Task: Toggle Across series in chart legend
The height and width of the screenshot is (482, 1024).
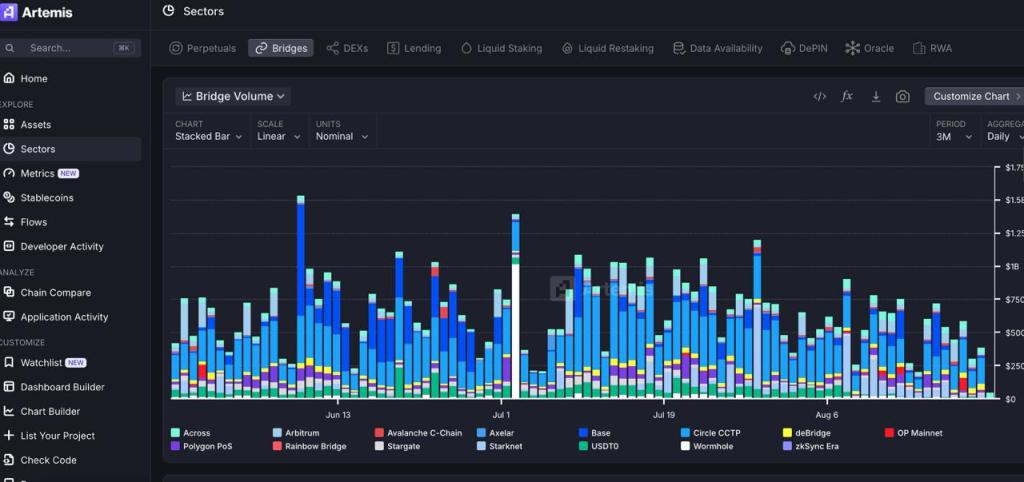Action: (196, 433)
